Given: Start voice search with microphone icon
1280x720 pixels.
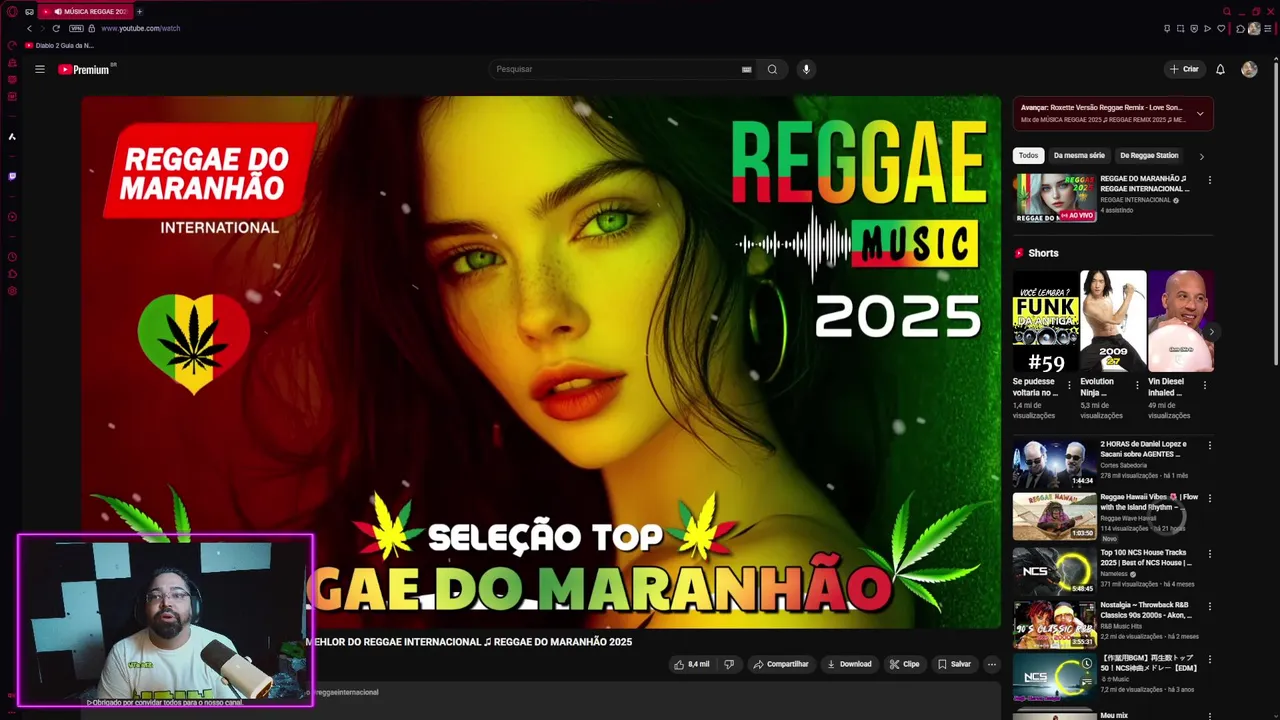Looking at the screenshot, I should pos(806,69).
